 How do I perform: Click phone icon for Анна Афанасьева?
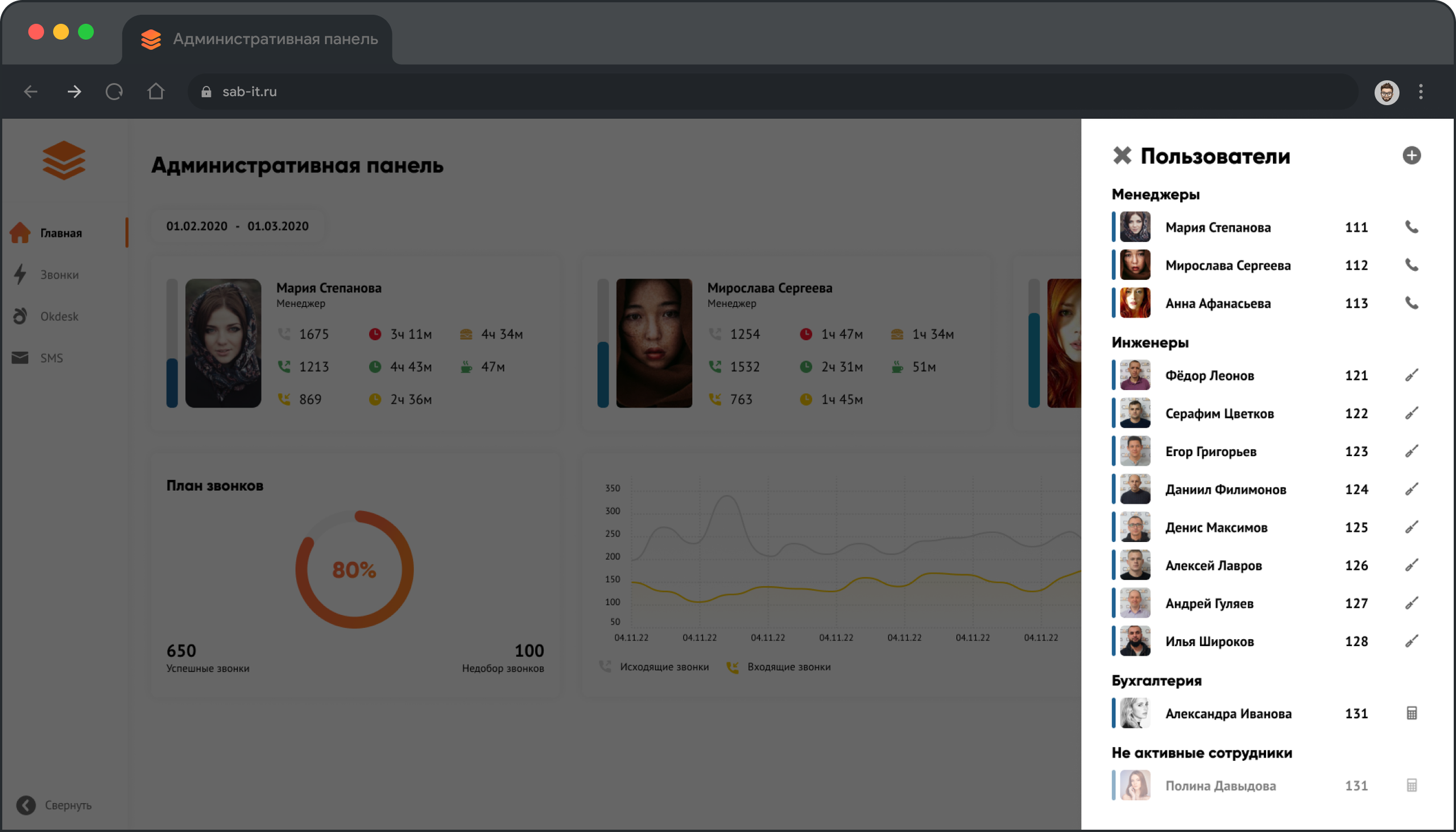1411,303
